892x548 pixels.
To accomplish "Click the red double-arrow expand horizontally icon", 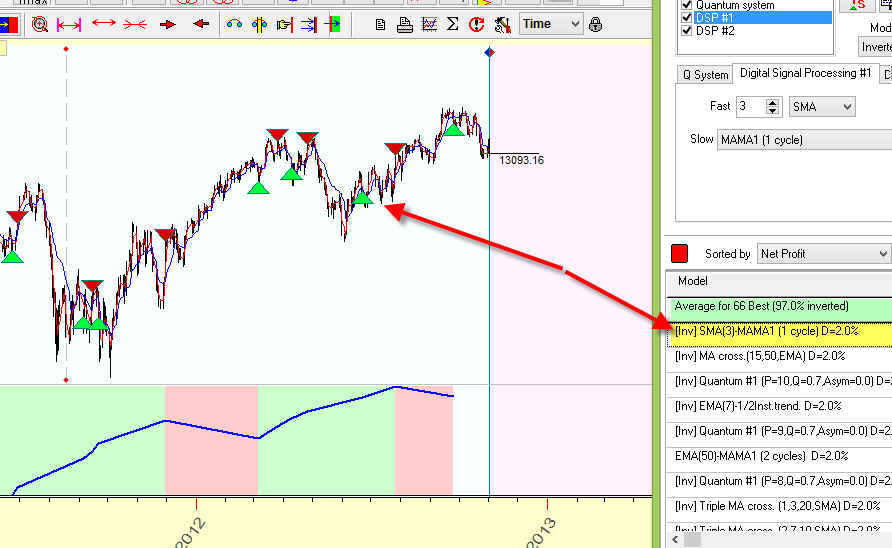I will pos(103,24).
